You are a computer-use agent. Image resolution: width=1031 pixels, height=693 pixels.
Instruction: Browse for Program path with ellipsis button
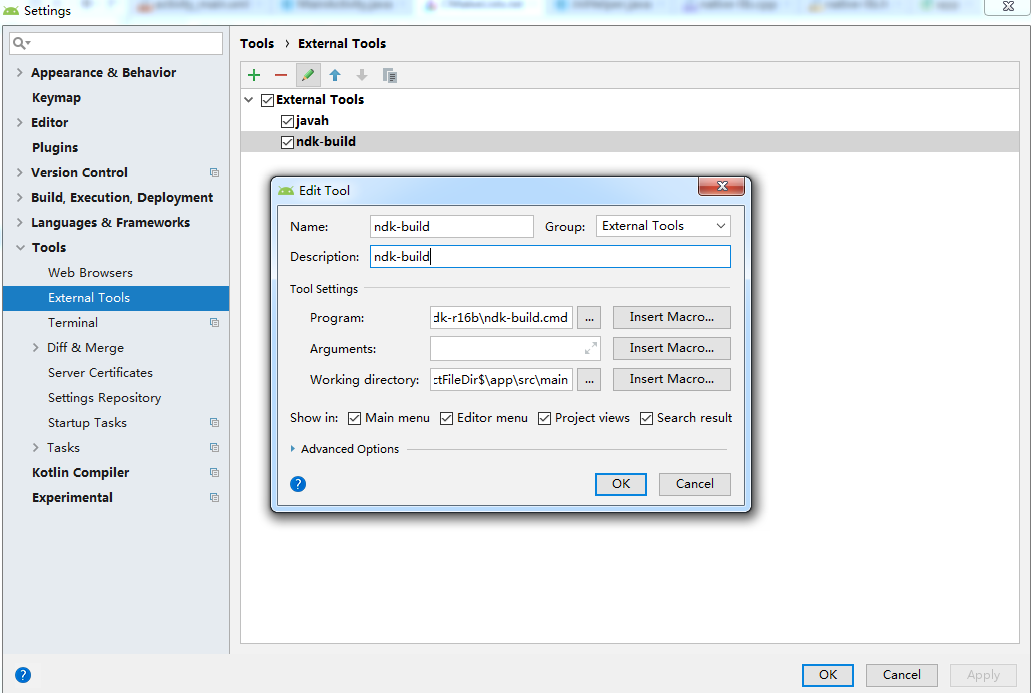click(x=589, y=318)
